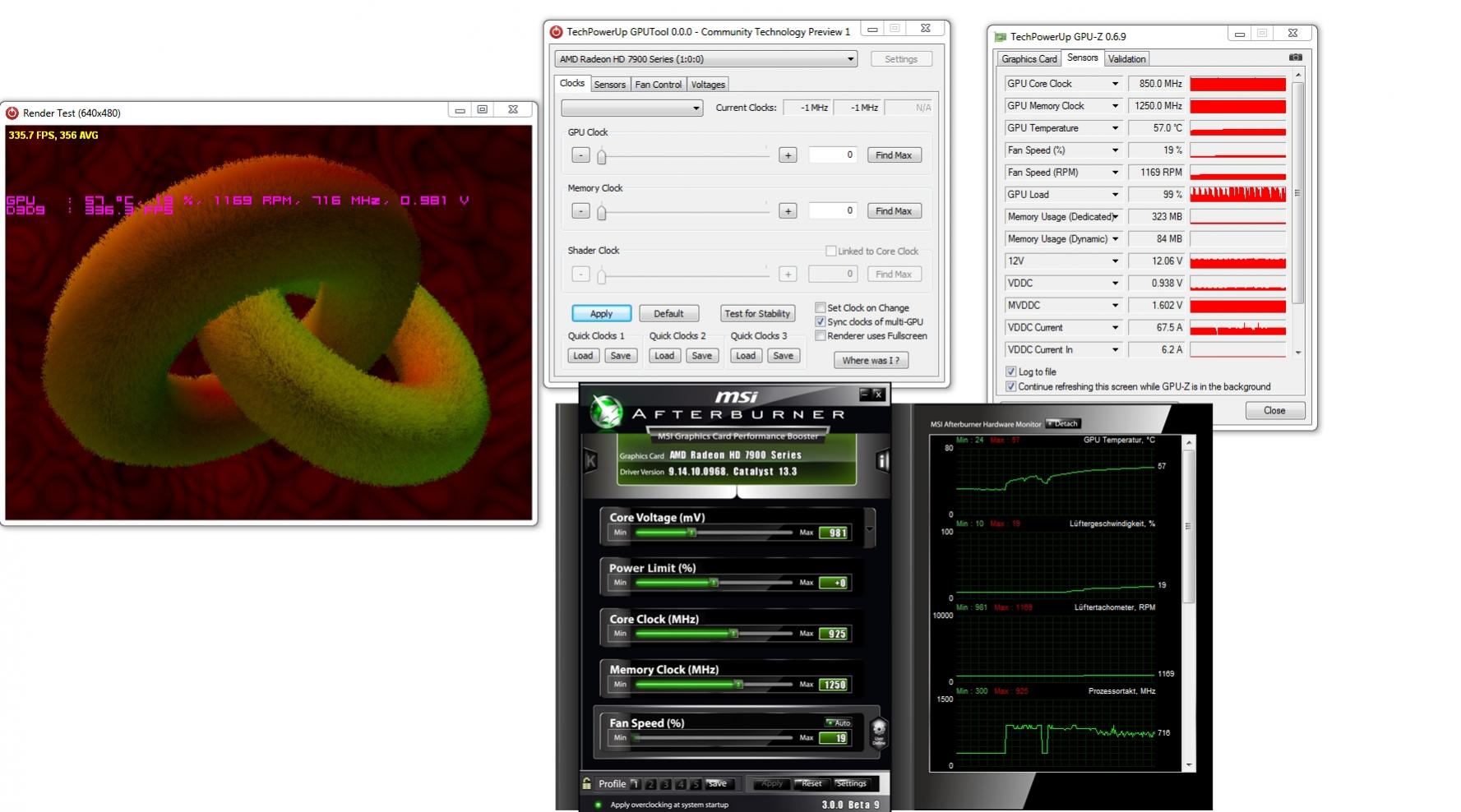Click the GPU-Z title bar chip icon

1001,36
